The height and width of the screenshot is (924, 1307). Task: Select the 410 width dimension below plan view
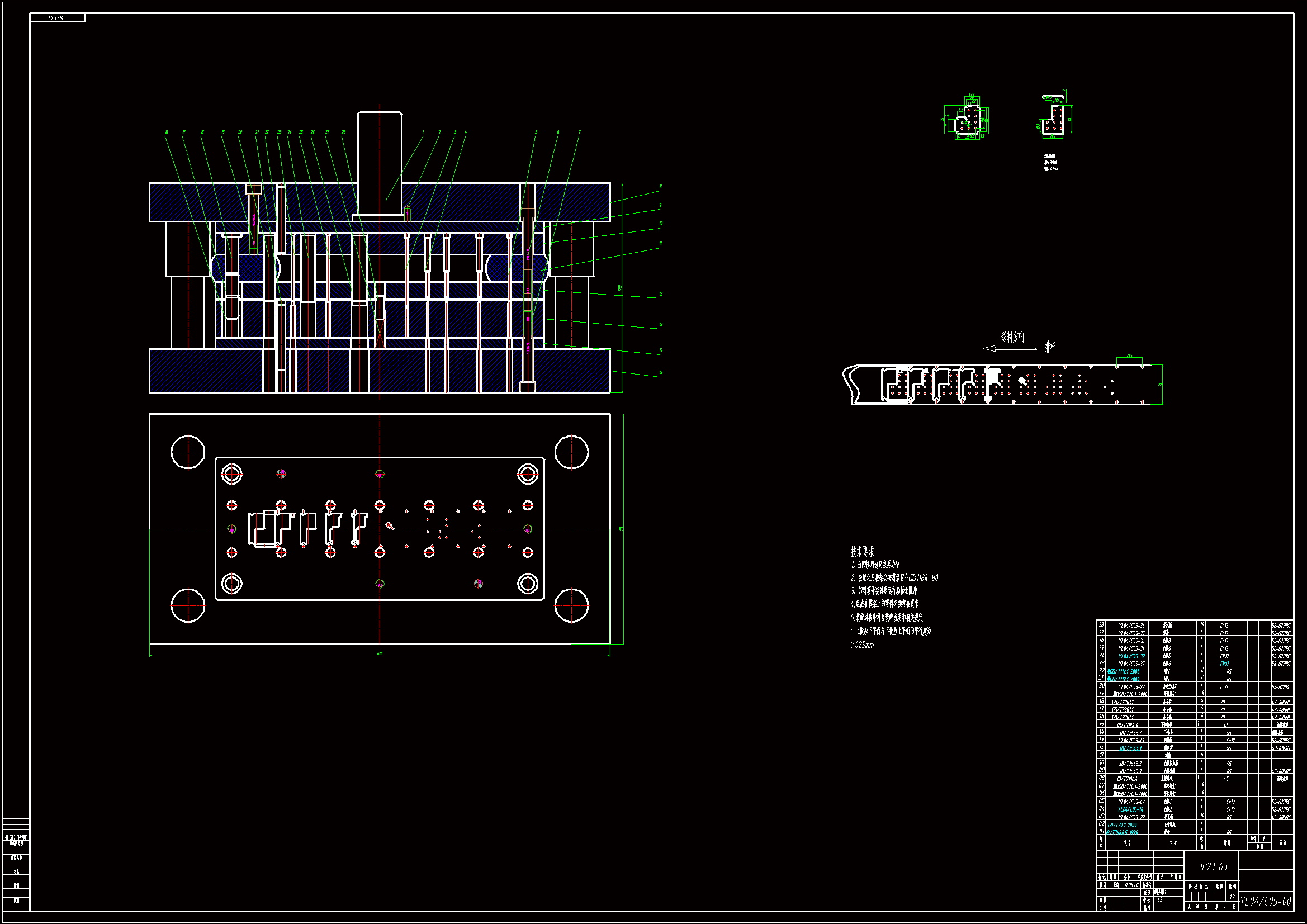[380, 653]
